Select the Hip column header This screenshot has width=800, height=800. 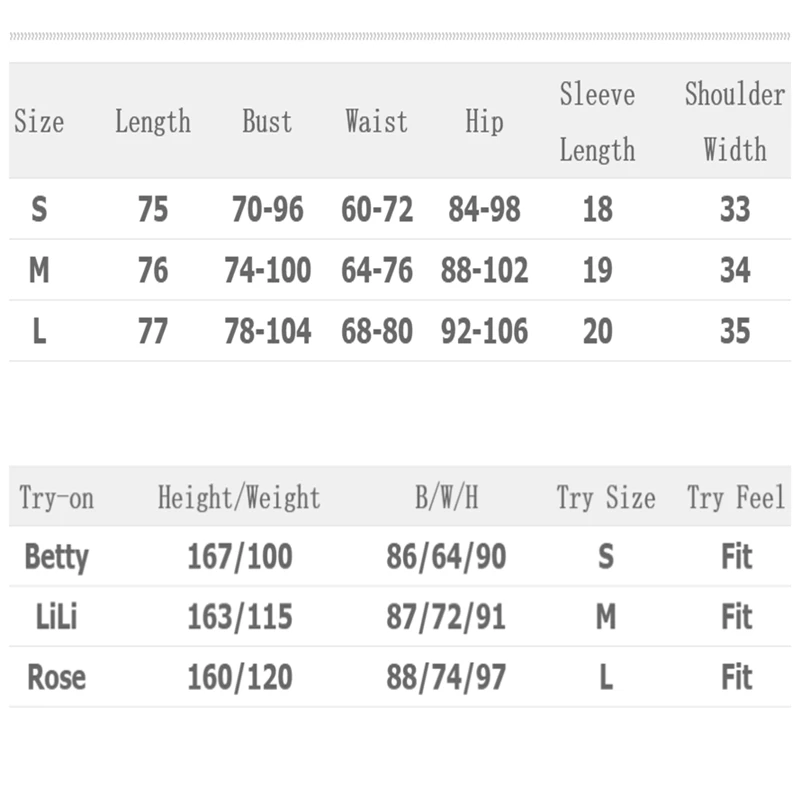point(484,122)
